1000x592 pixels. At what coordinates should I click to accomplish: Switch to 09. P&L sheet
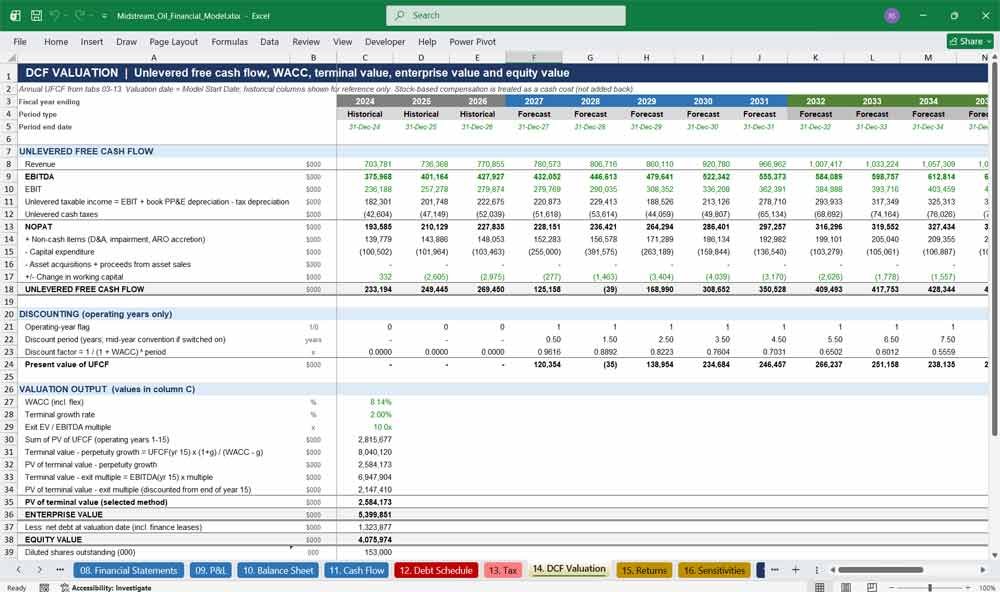point(210,570)
